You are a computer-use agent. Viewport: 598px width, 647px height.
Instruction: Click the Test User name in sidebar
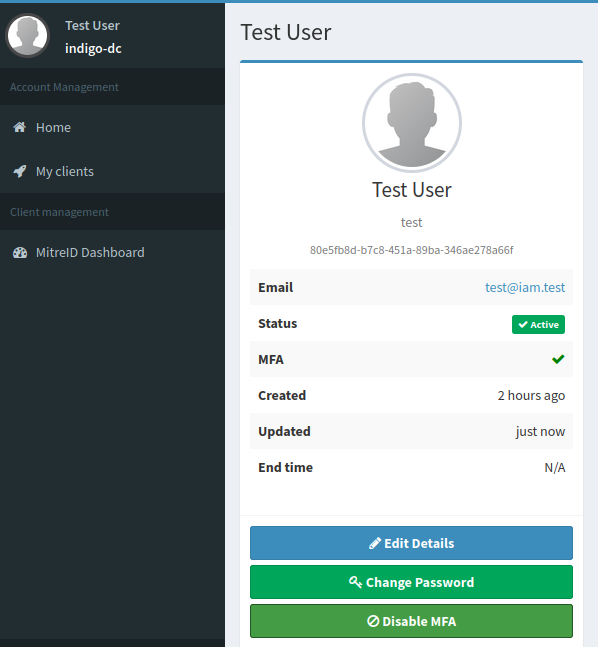92,26
